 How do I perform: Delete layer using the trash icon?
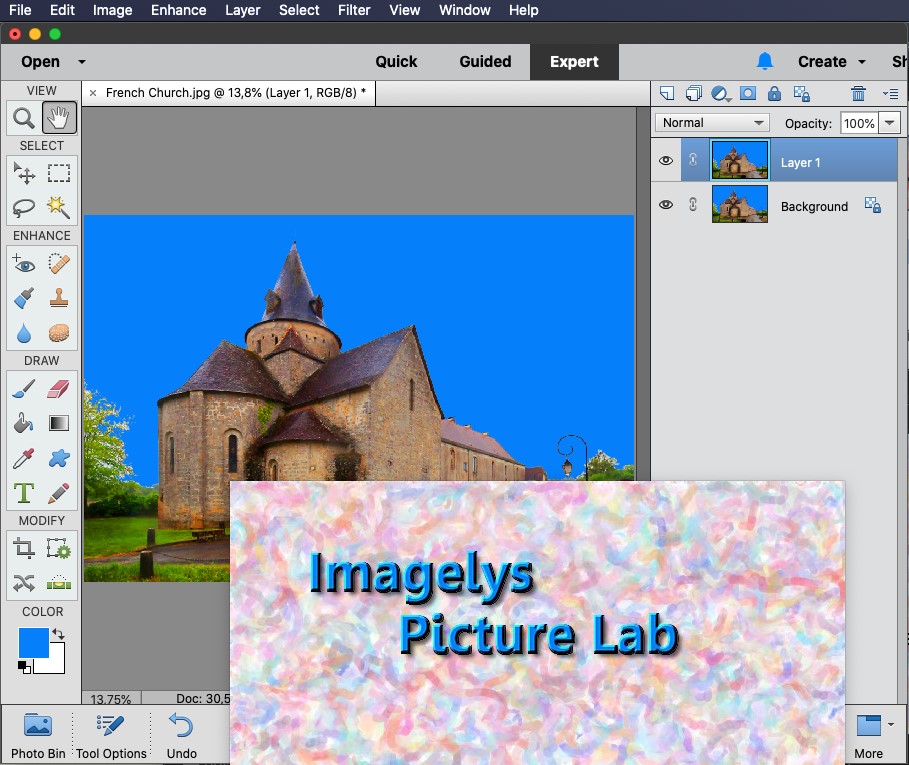coord(858,93)
